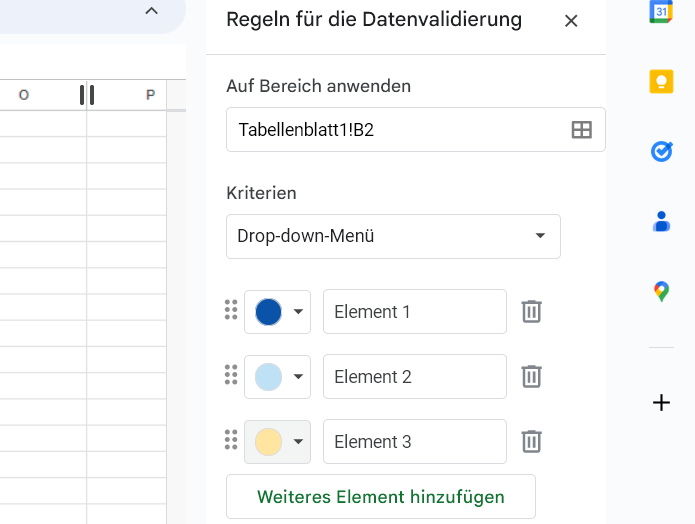This screenshot has width=695, height=524.
Task: Open the range selector grid icon
Action: click(x=582, y=130)
